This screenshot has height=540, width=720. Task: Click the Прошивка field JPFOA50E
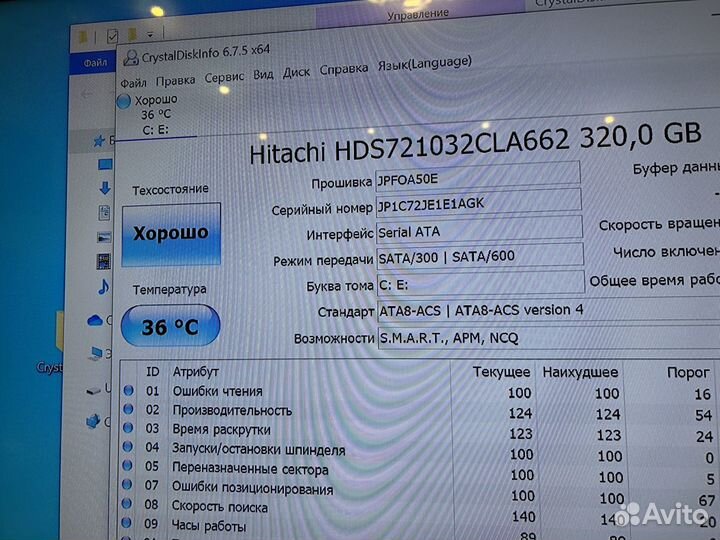pyautogui.click(x=478, y=175)
